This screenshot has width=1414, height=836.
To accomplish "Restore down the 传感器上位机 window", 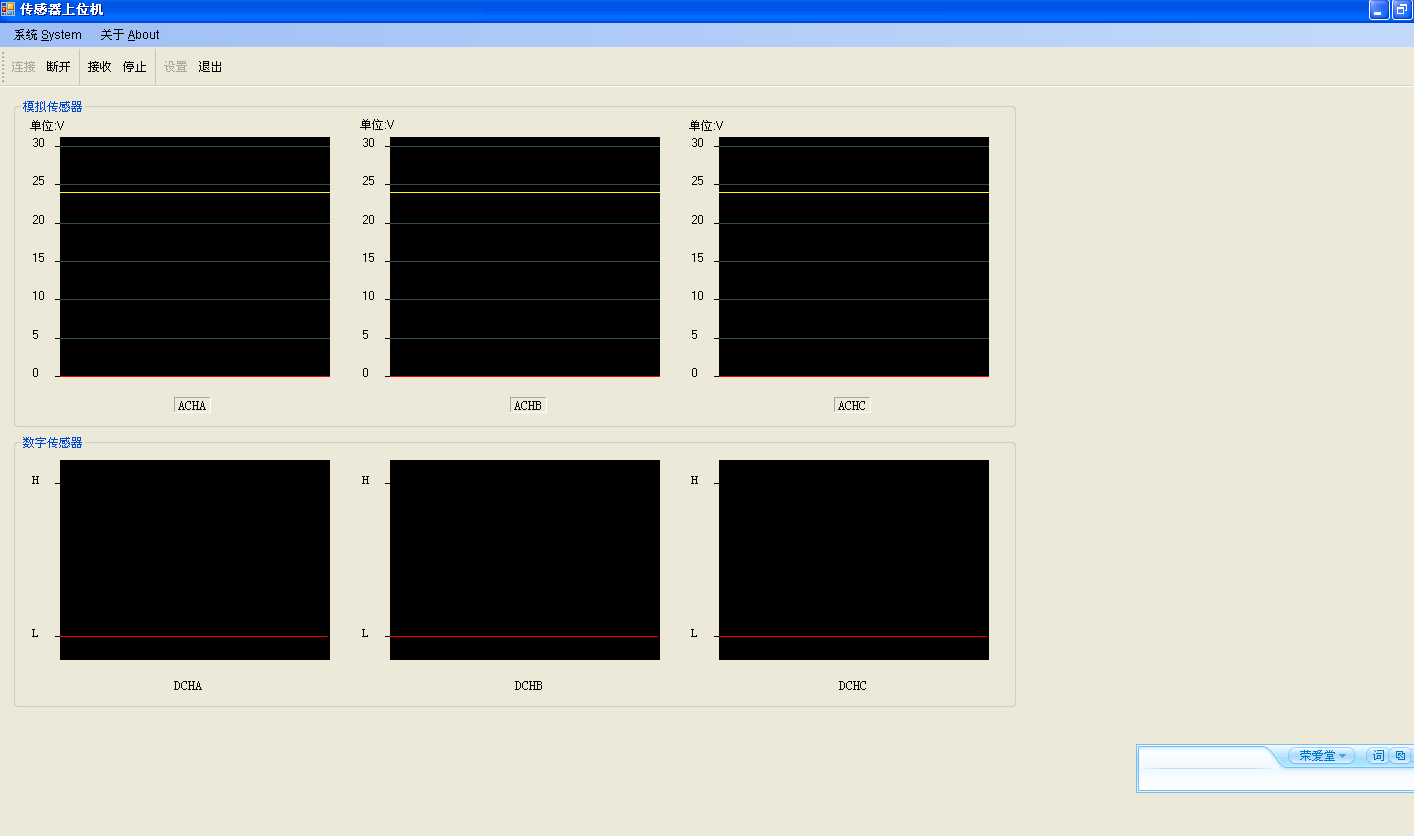I will coord(1401,10).
